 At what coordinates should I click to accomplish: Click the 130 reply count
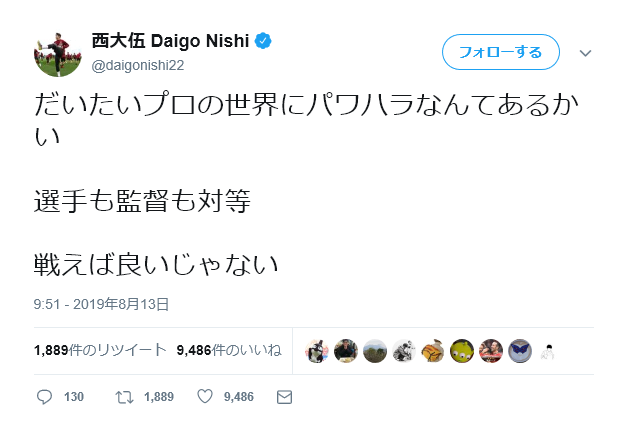point(74,397)
